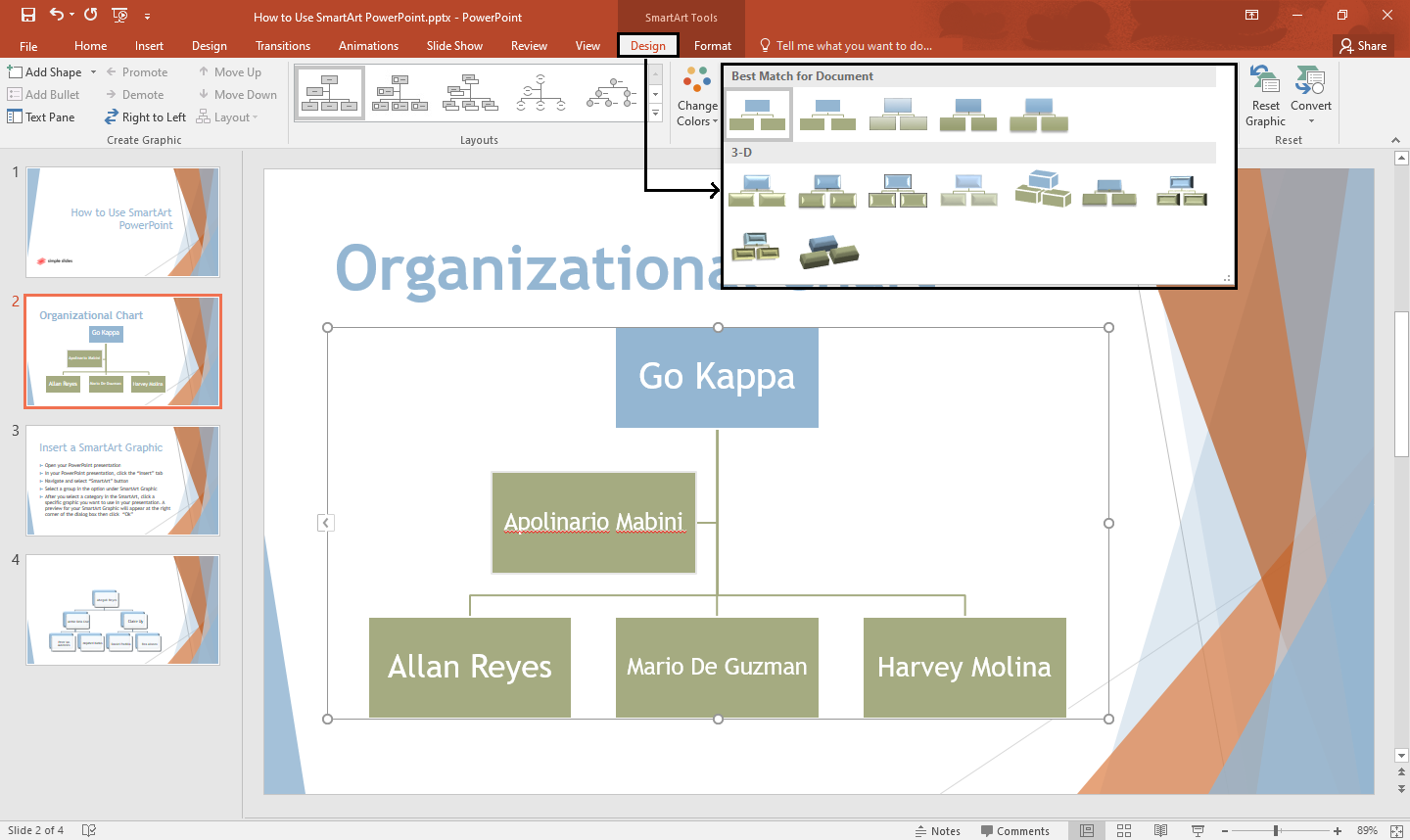Select slide 1 thumbnail 'How to Use SmartArt'
The width and height of the screenshot is (1410, 840).
pyautogui.click(x=122, y=222)
